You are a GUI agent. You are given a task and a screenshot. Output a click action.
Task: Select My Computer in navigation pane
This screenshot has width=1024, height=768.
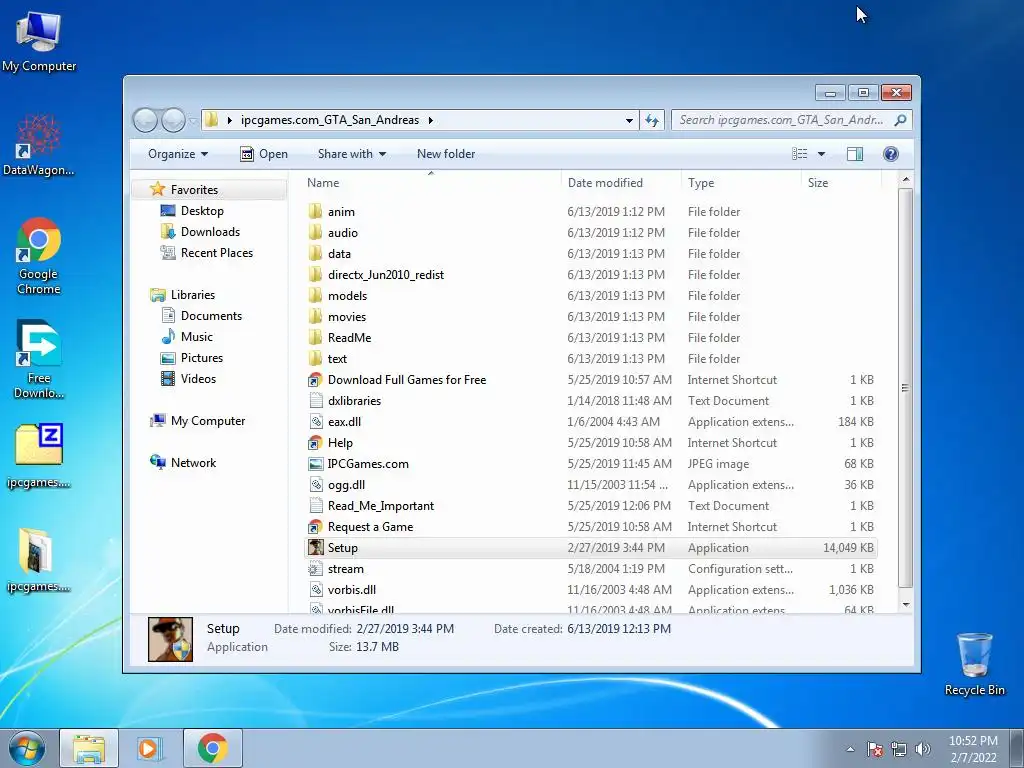point(208,421)
